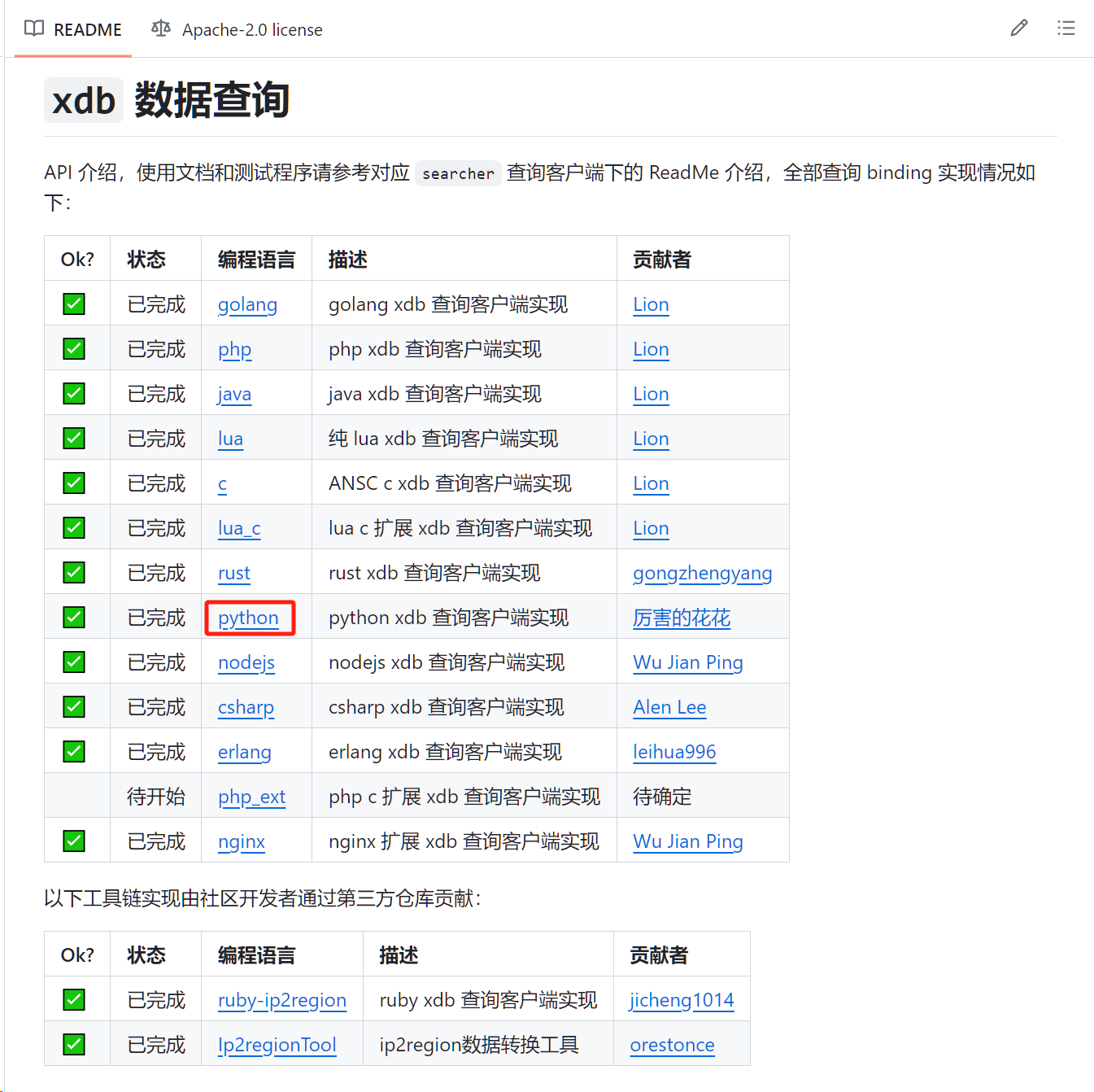Open the nodejs link
The width and height of the screenshot is (1094, 1092).
[246, 662]
